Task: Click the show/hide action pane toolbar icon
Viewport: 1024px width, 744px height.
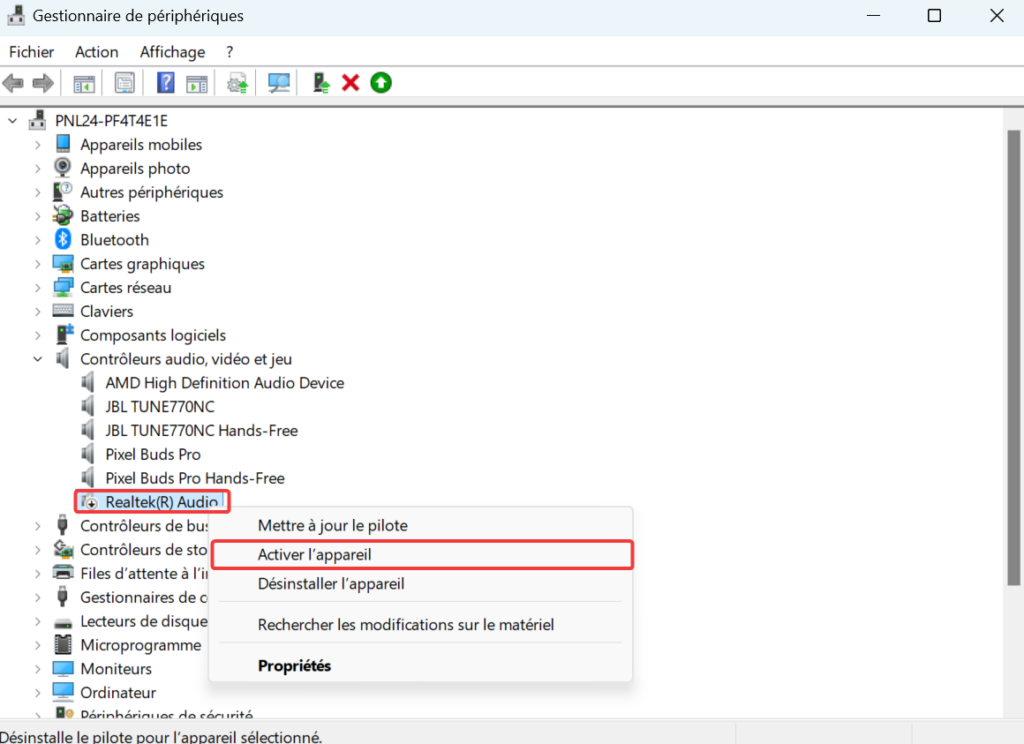Action: click(196, 83)
